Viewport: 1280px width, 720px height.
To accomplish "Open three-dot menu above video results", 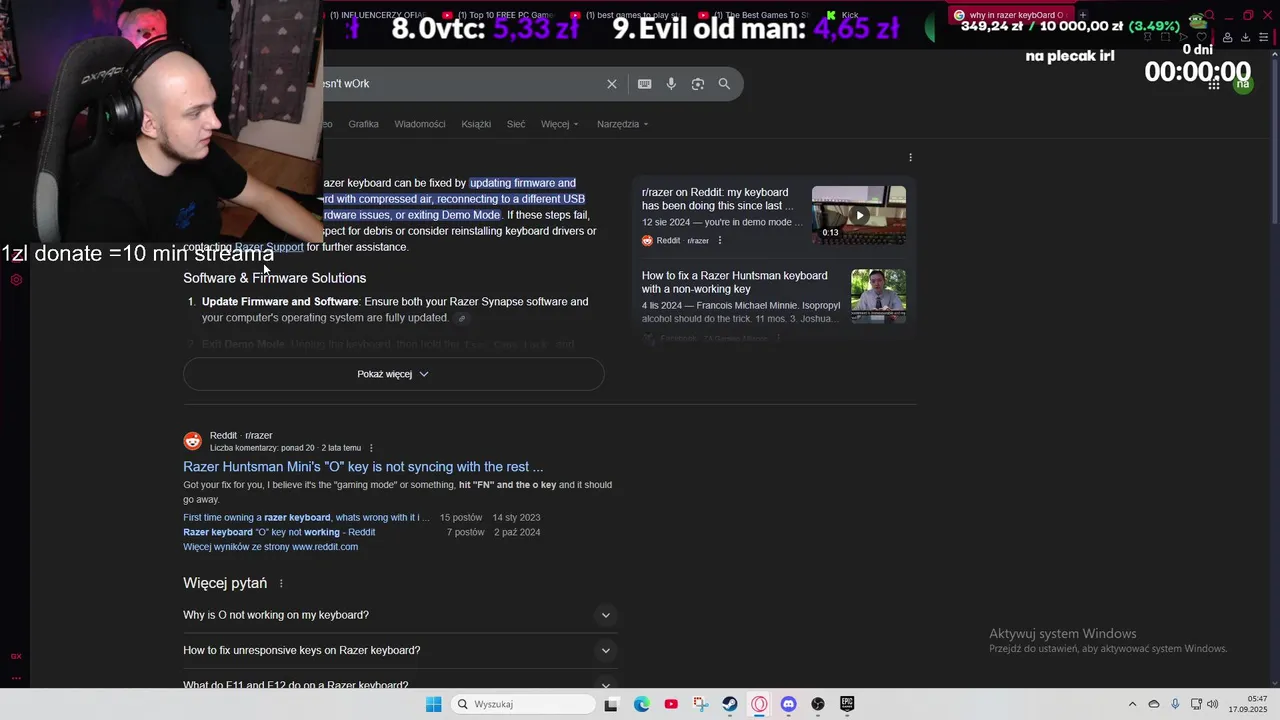I will pyautogui.click(x=910, y=157).
